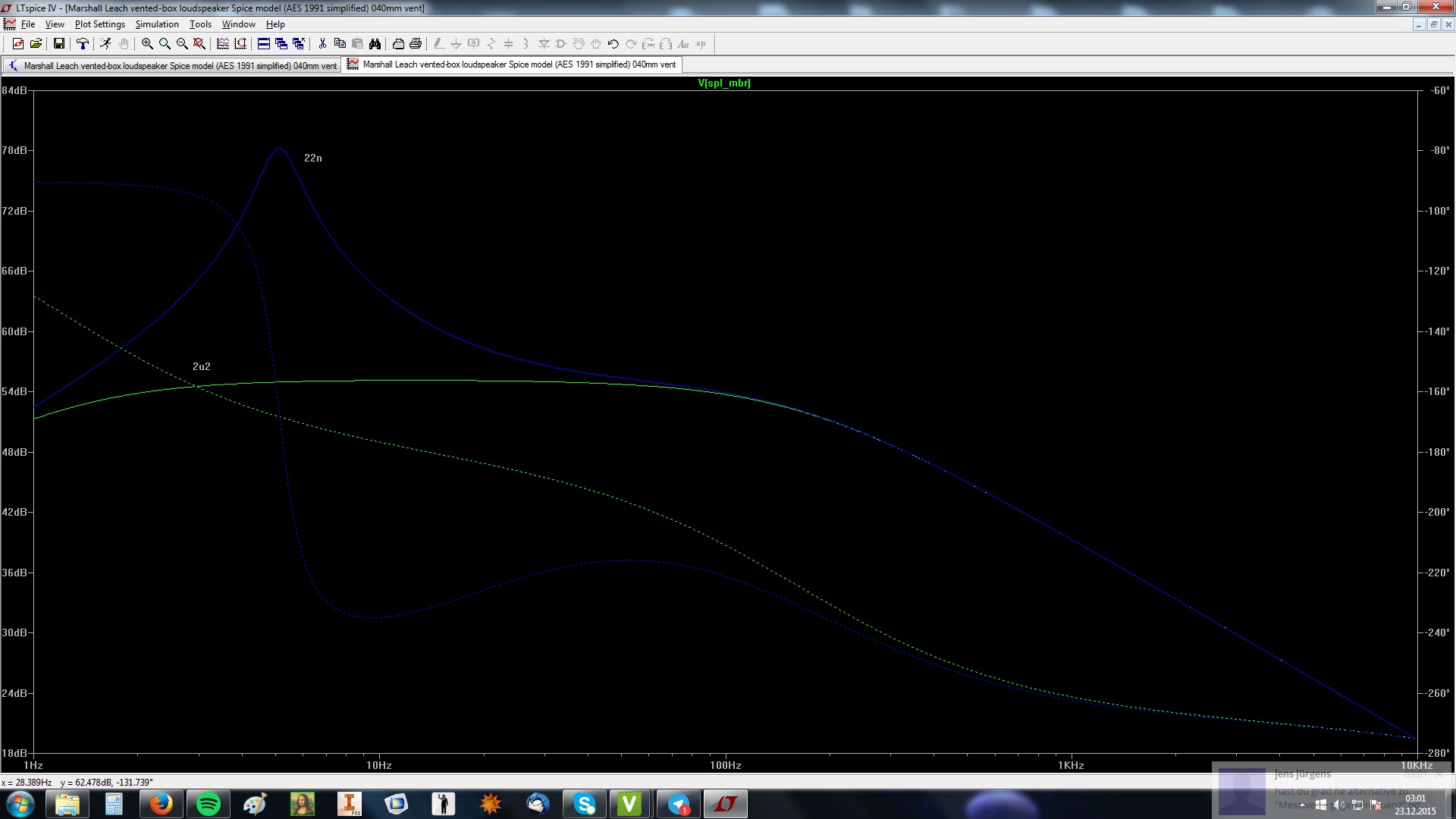Screen dimensions: 1456x819
Task: Open the Tools menu
Action: (200, 24)
